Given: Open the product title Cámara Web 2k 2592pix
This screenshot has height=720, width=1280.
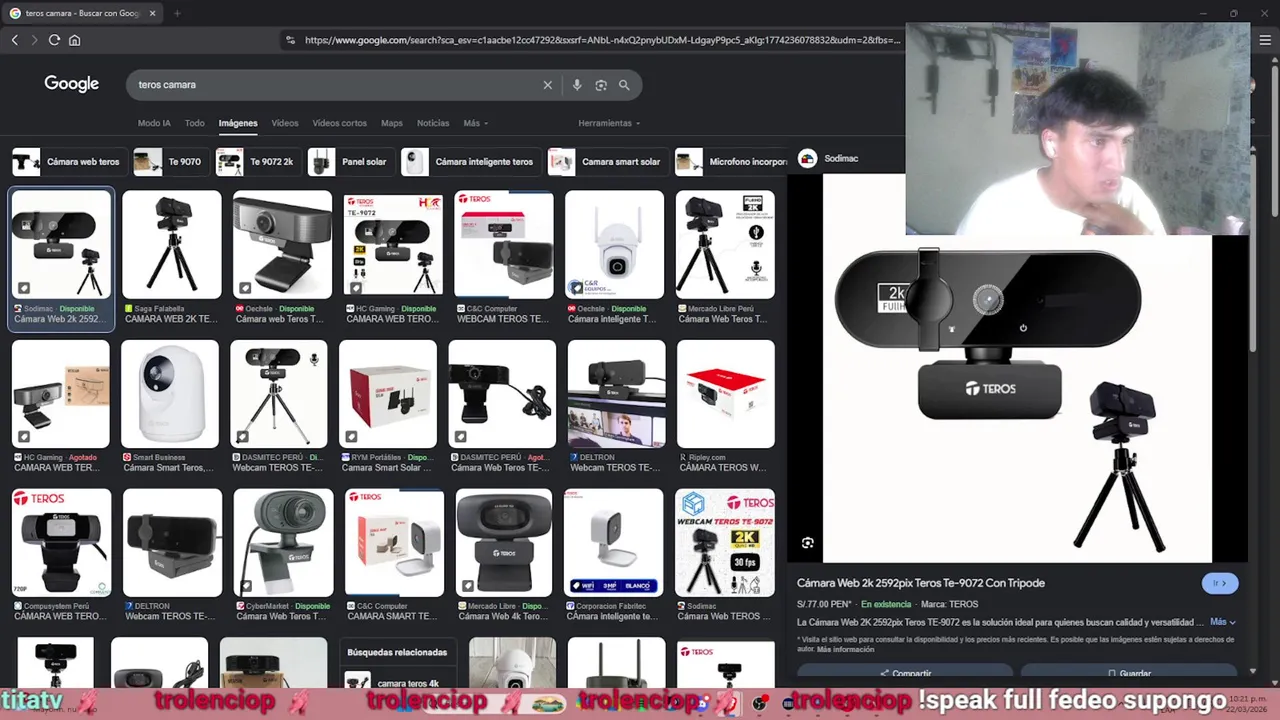Looking at the screenshot, I should click(921, 583).
